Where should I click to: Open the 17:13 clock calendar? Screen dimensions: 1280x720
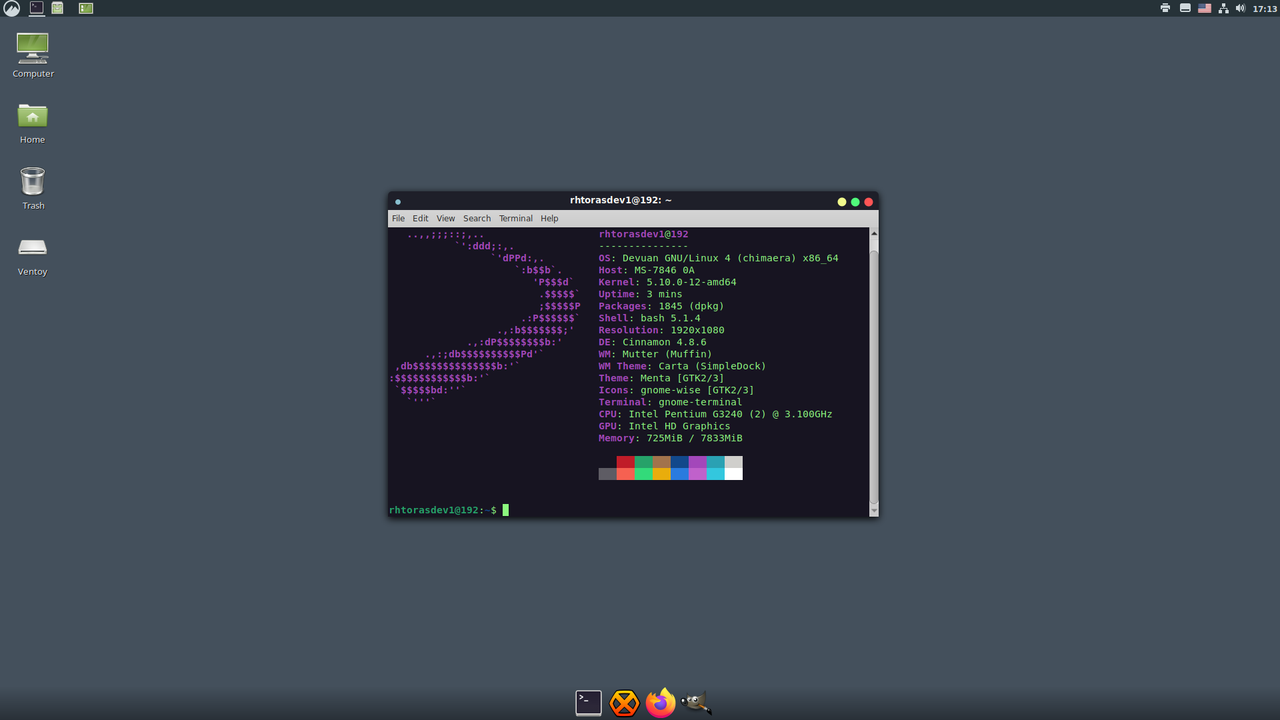coord(1265,8)
